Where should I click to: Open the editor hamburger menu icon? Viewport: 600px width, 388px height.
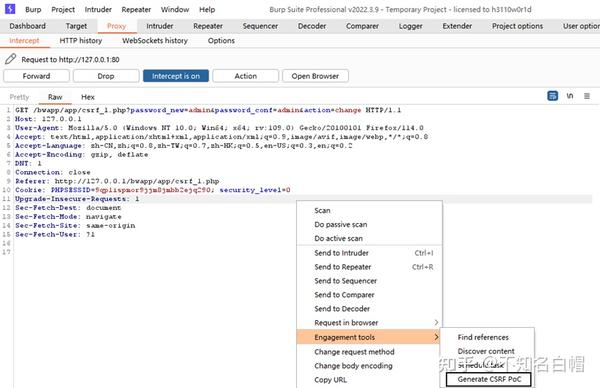tap(587, 96)
